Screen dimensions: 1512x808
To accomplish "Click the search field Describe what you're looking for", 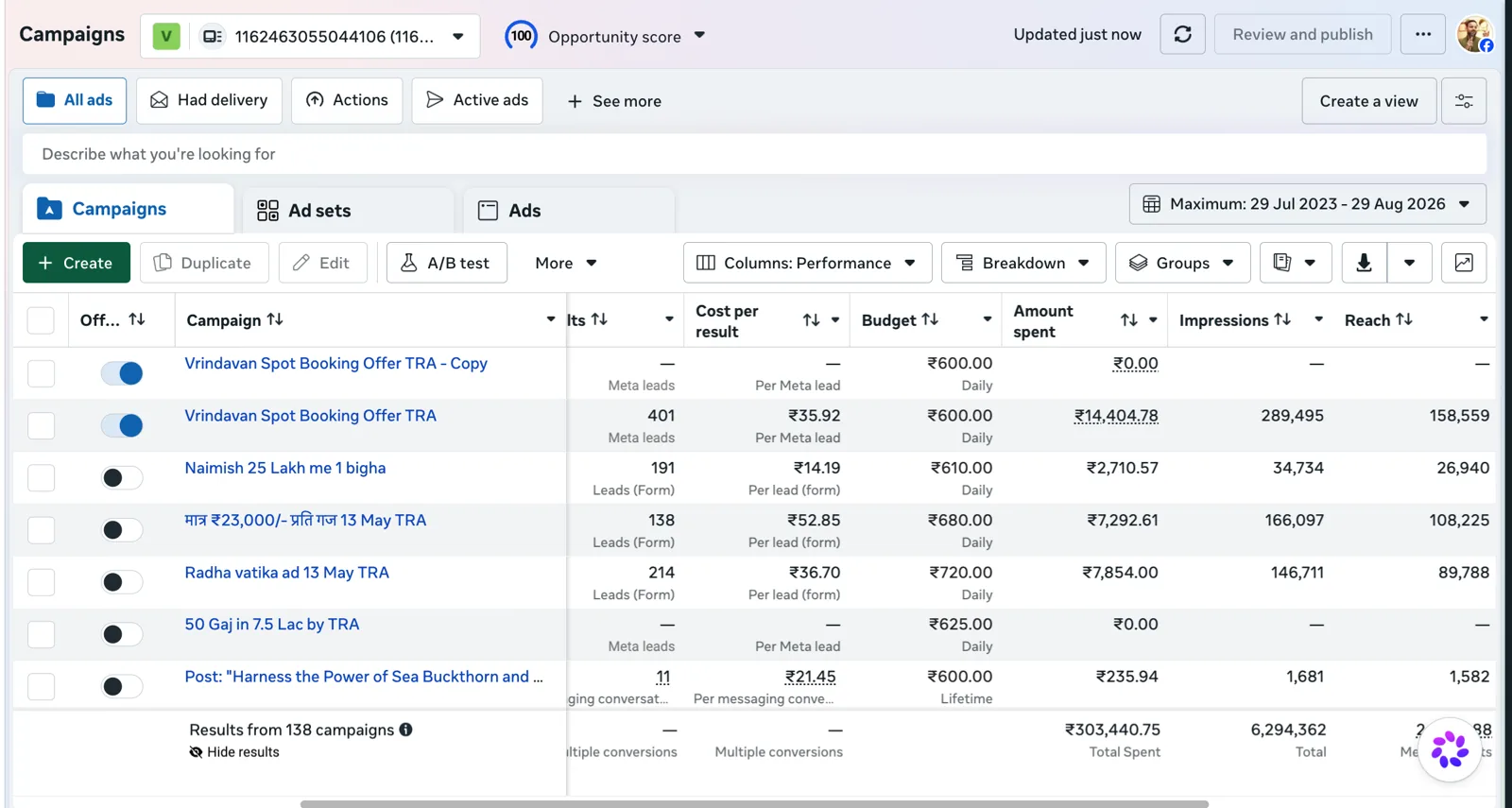I will [754, 154].
